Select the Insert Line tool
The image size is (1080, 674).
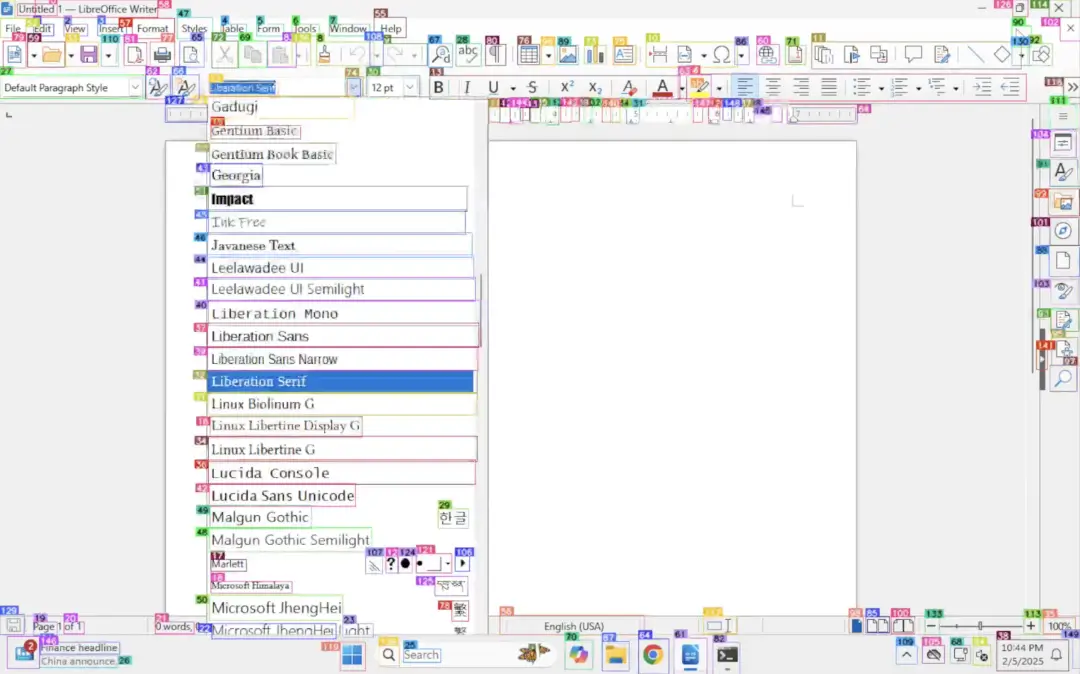tap(975, 54)
